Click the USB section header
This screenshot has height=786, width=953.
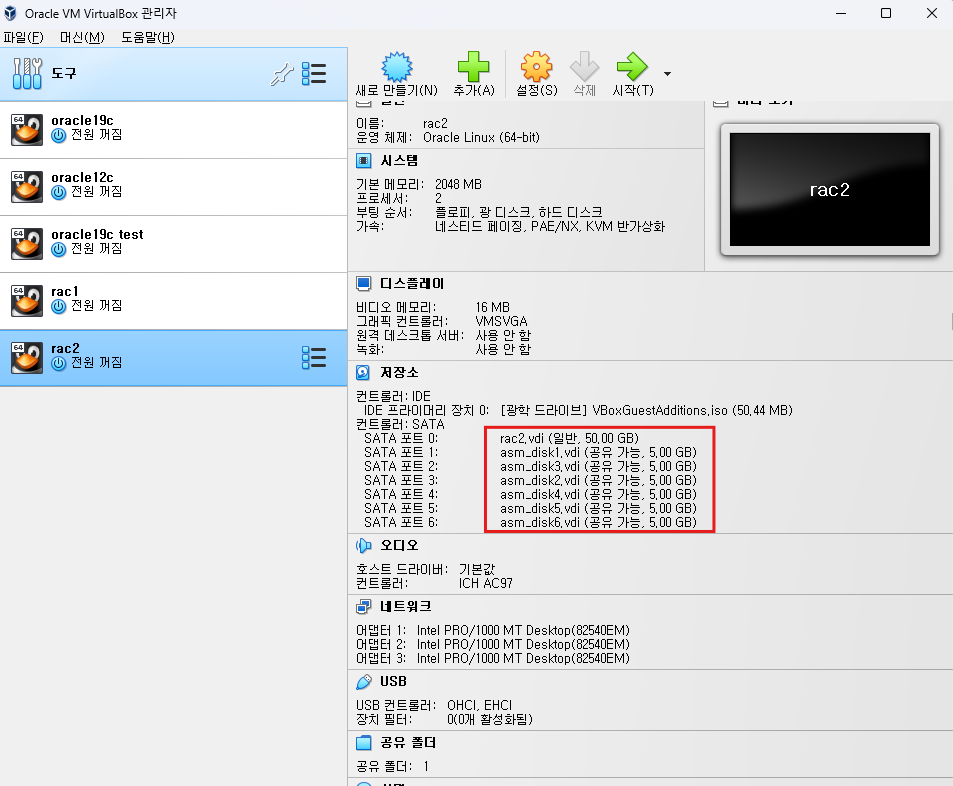click(393, 682)
